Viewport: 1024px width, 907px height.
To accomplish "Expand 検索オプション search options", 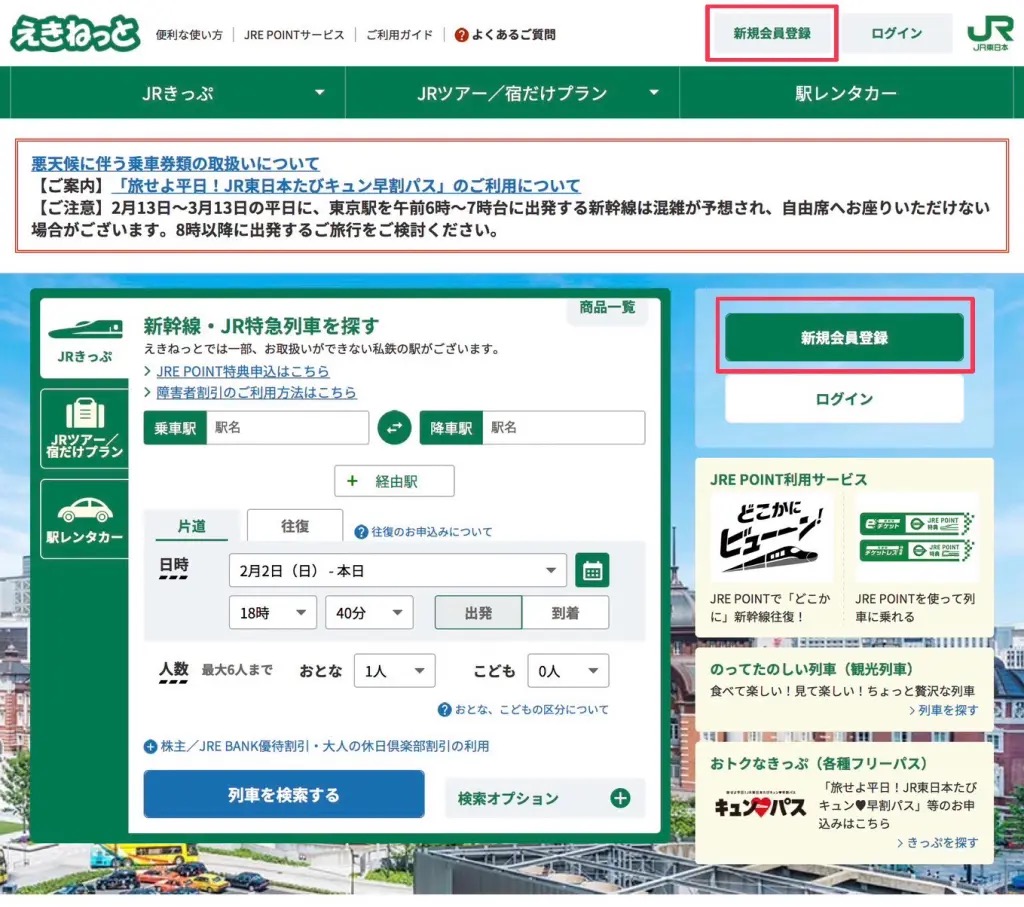I will click(545, 798).
